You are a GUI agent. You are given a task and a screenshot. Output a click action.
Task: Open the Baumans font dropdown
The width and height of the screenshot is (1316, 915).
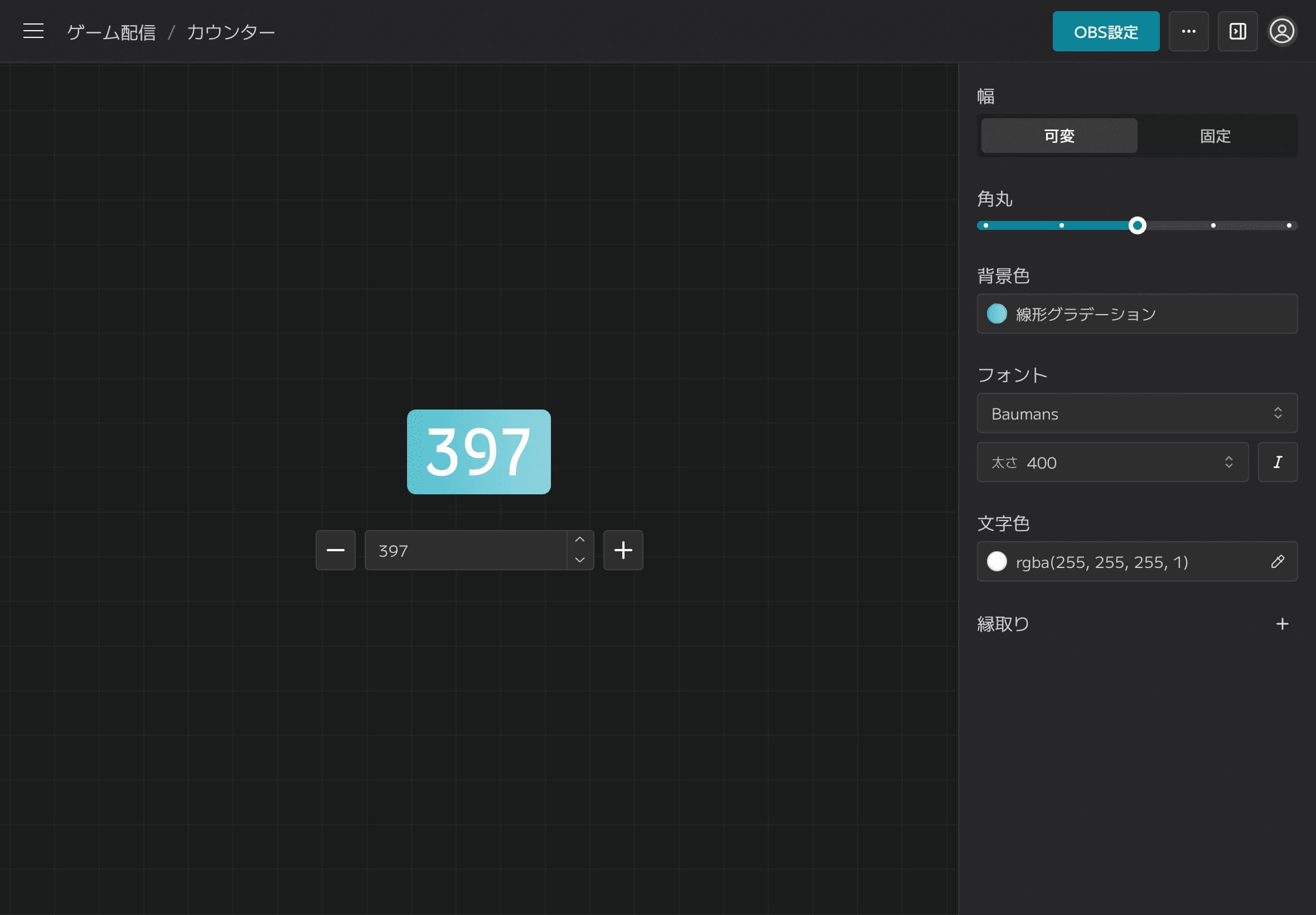point(1136,413)
